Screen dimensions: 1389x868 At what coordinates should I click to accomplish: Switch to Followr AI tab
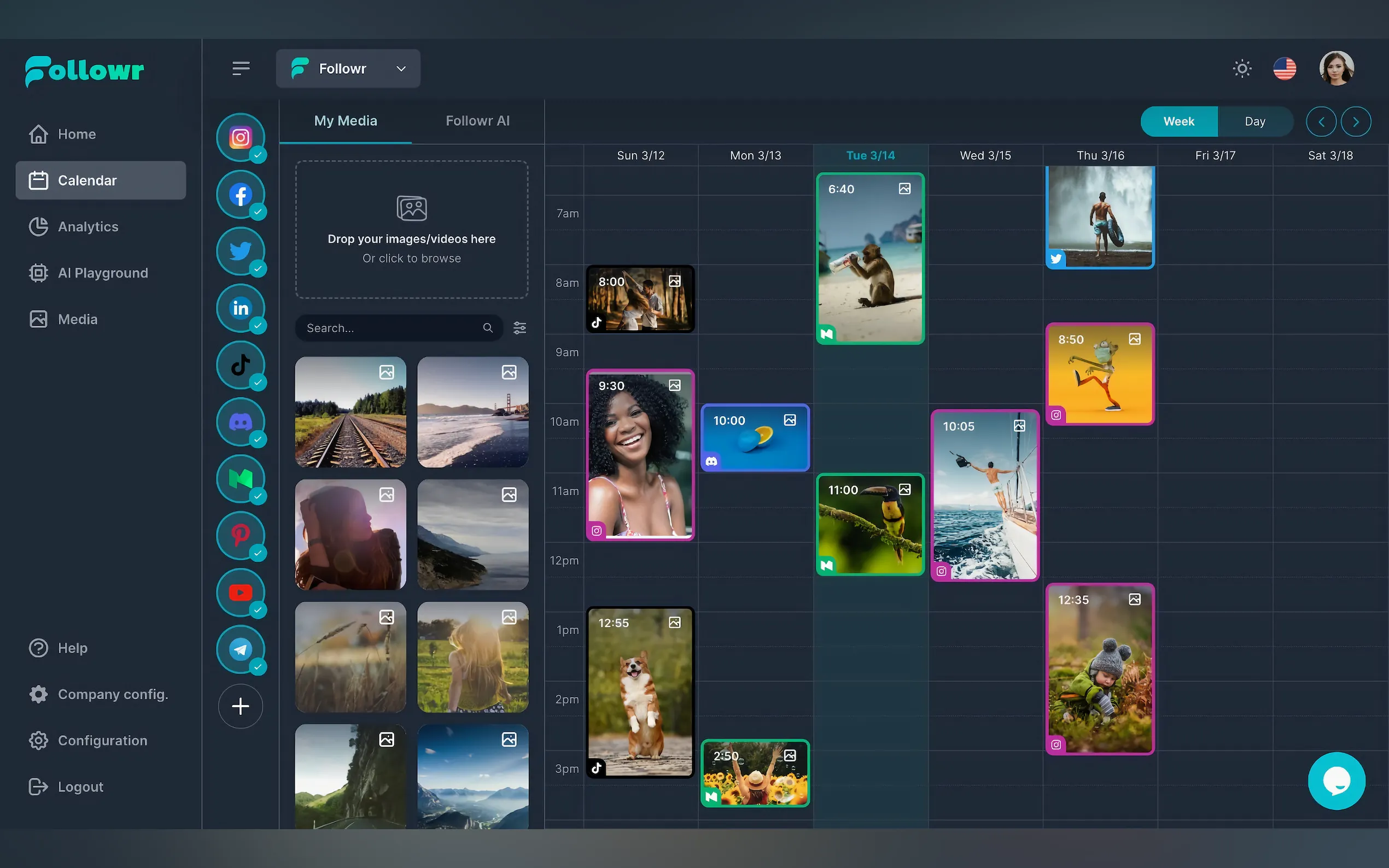pos(477,121)
